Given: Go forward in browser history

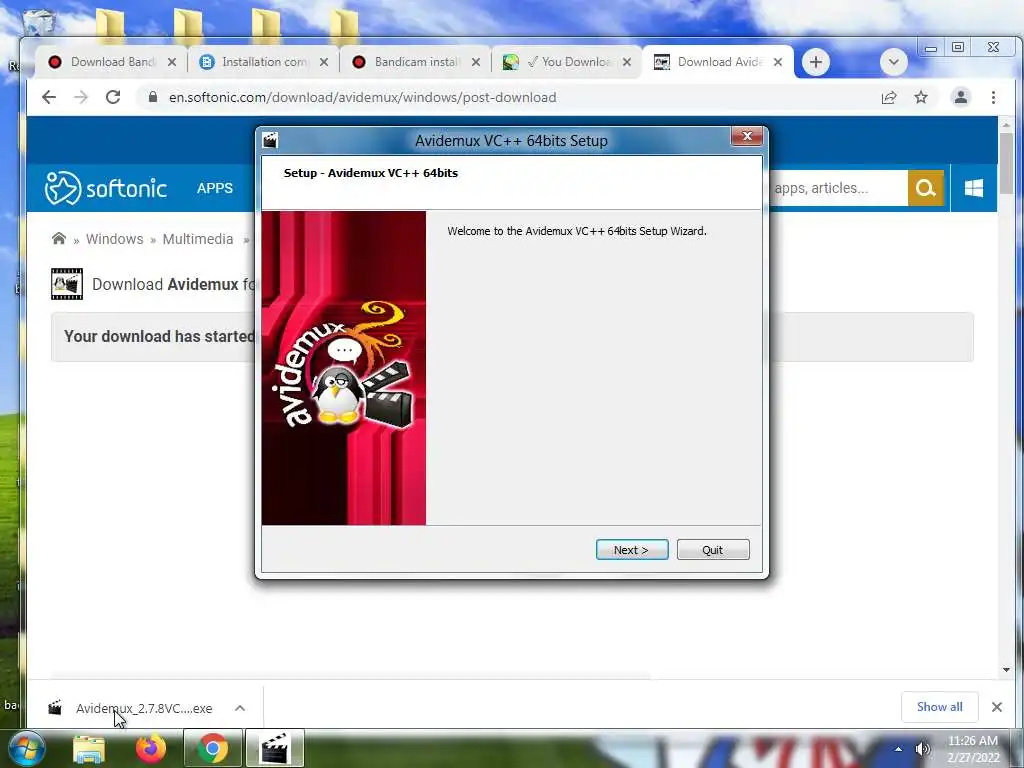Looking at the screenshot, I should 81,97.
